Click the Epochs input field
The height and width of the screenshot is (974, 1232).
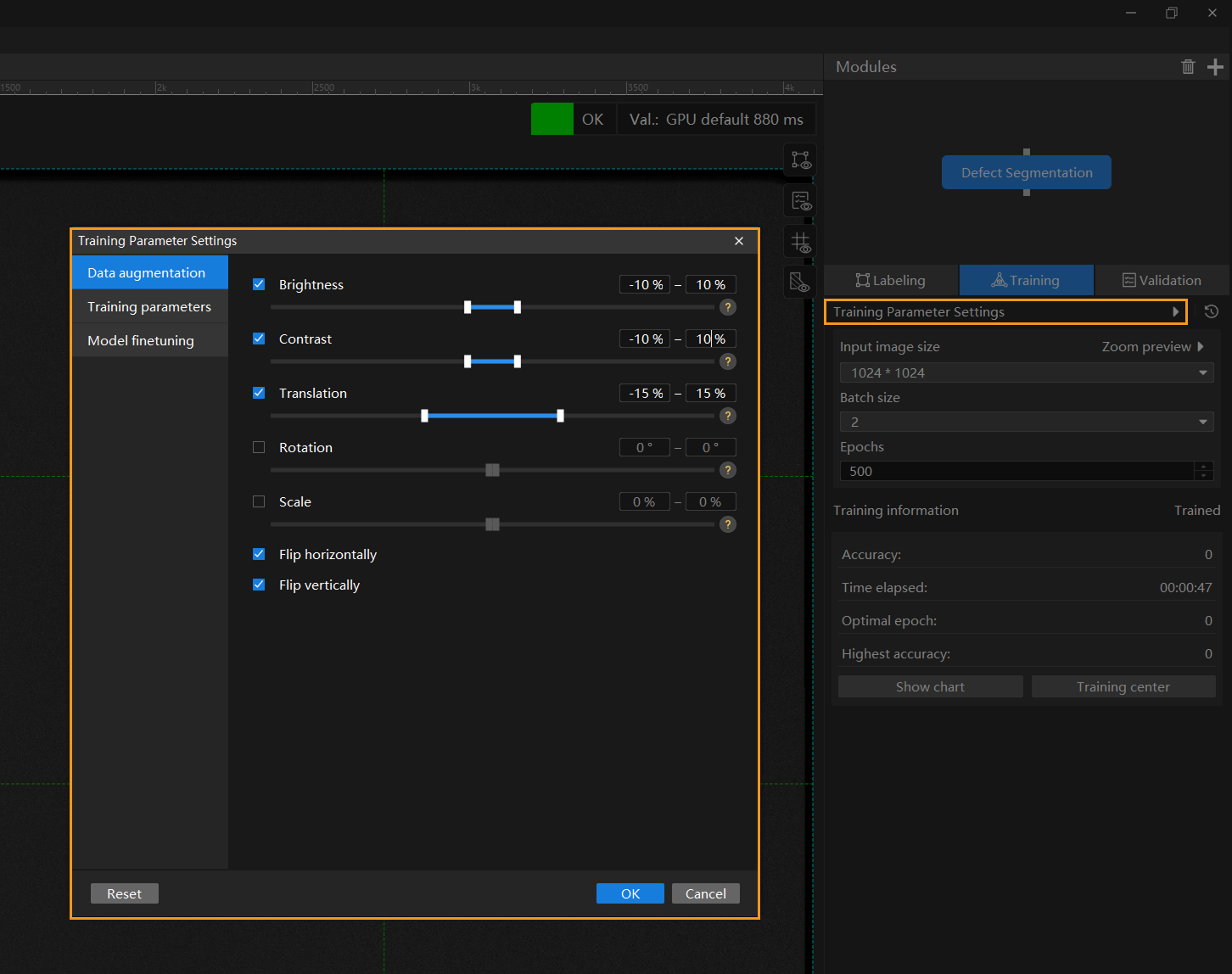tap(1016, 471)
